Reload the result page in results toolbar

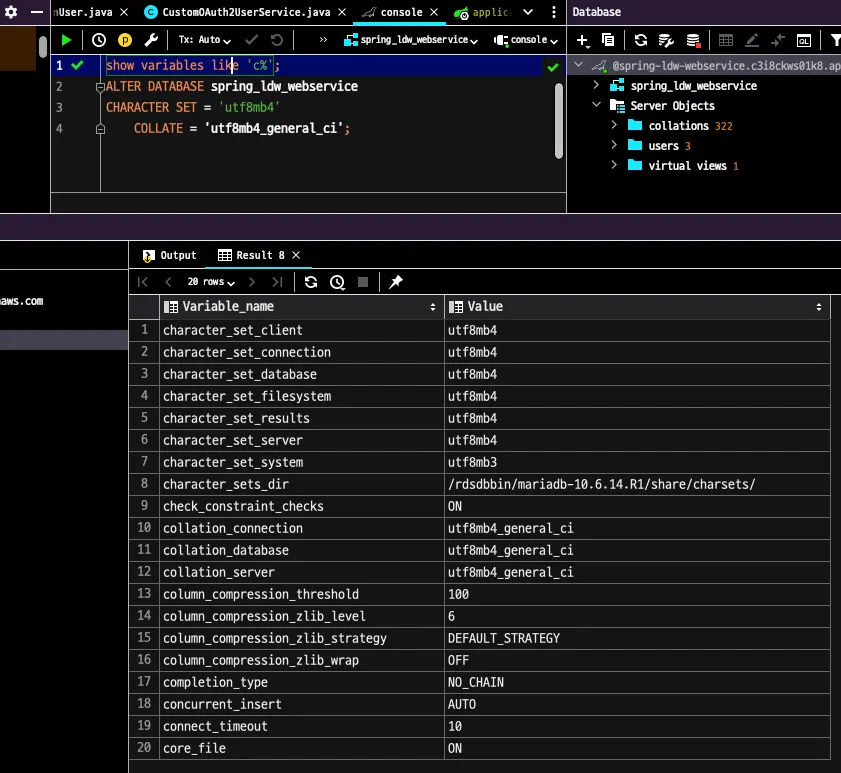tap(311, 282)
